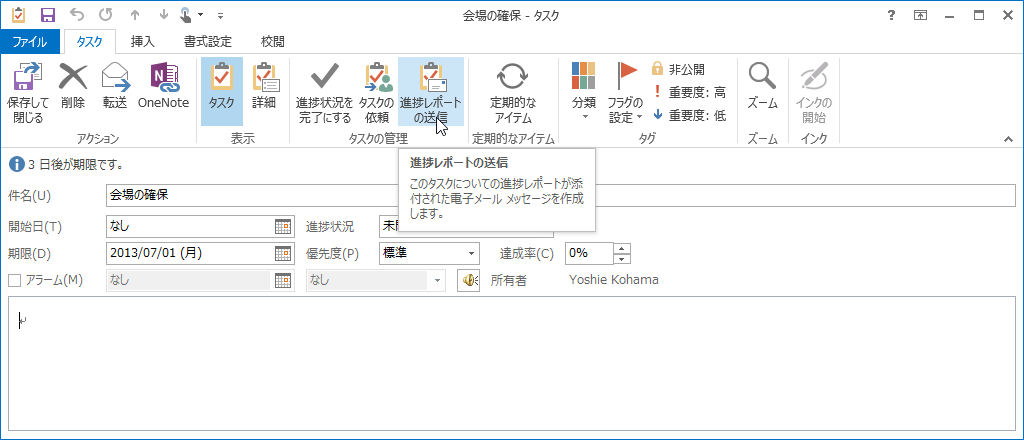Image resolution: width=1024 pixels, height=440 pixels.
Task: Open calendar picker for 開始日
Action: click(283, 227)
